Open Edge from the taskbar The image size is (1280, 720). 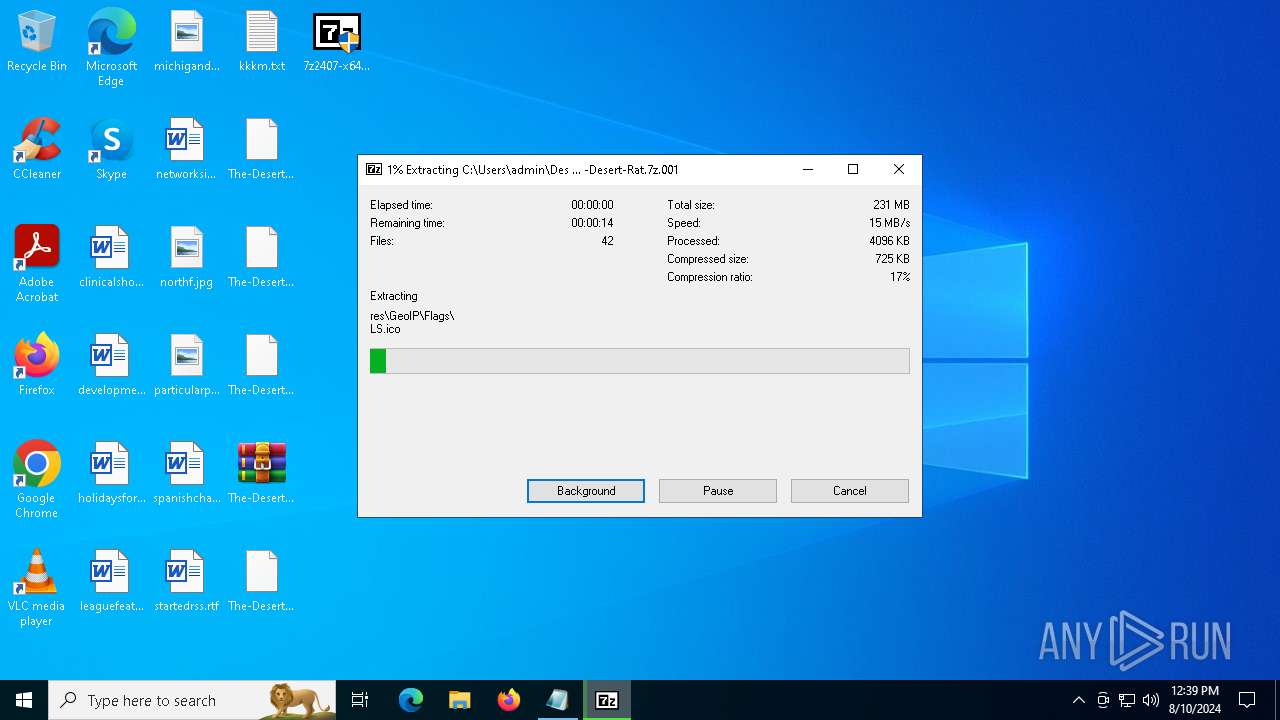pyautogui.click(x=411, y=700)
